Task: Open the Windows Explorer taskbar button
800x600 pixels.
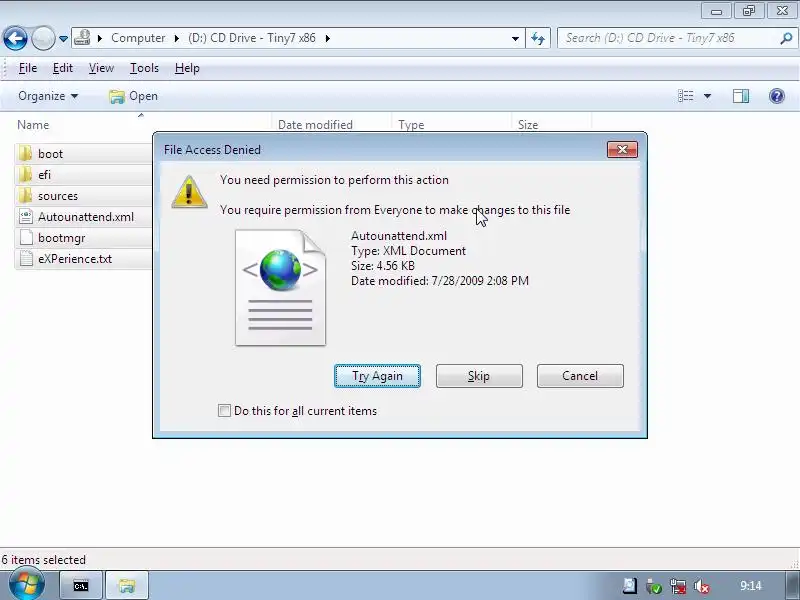Action: click(127, 586)
